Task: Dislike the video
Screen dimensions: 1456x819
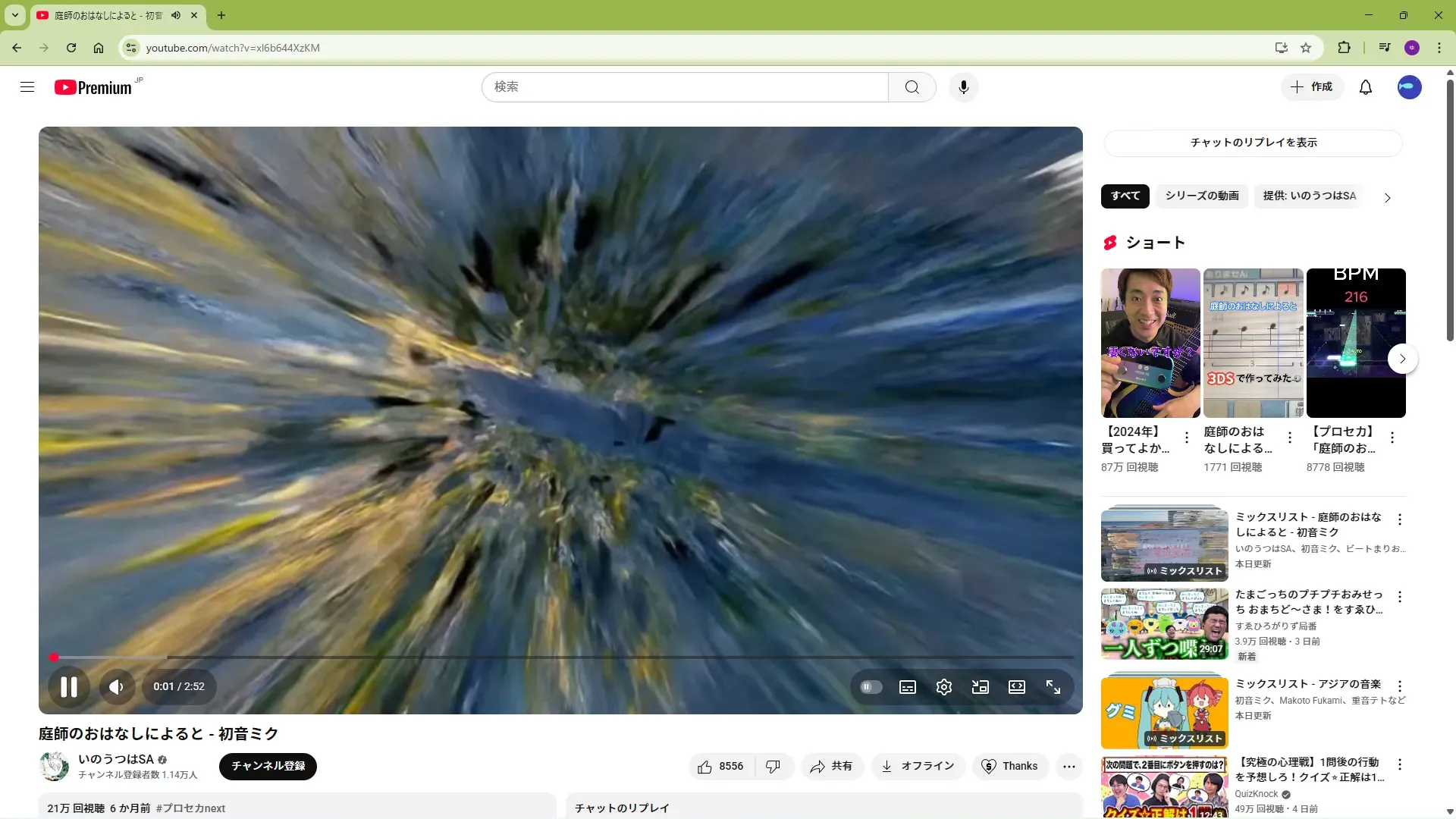Action: 773,767
